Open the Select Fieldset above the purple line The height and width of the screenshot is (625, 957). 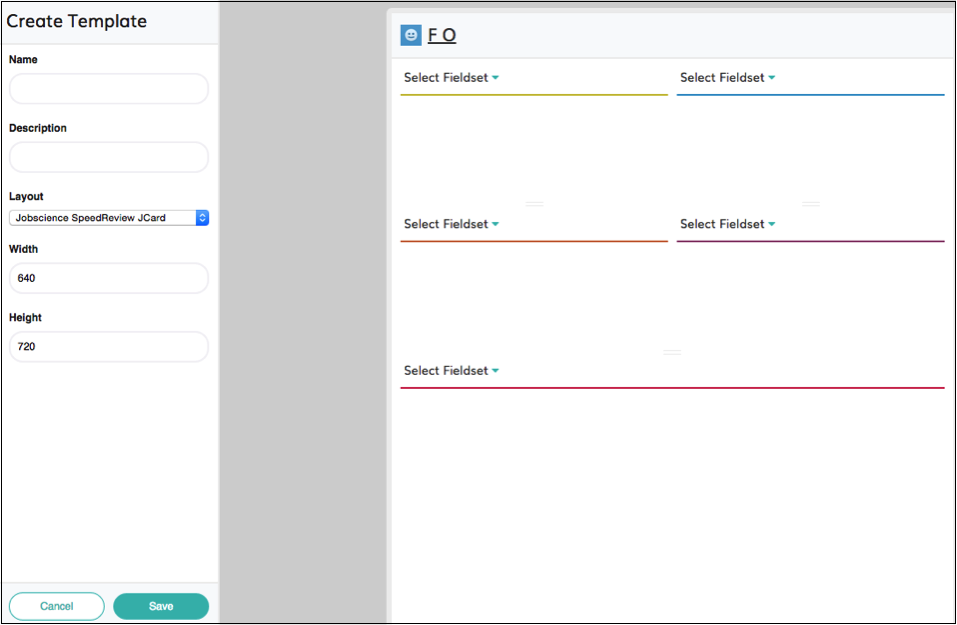[x=727, y=224]
